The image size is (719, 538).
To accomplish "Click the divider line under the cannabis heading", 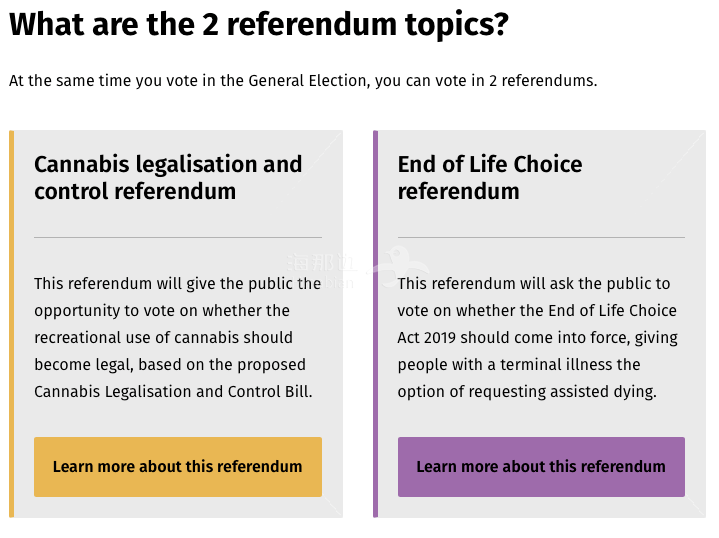I will [x=178, y=237].
